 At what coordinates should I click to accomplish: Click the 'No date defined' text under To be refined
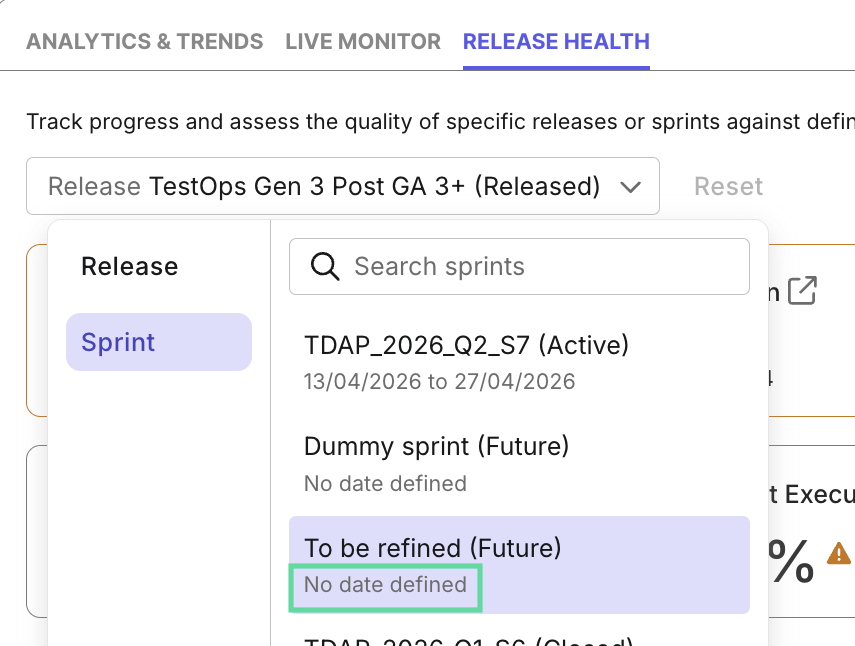pos(384,585)
